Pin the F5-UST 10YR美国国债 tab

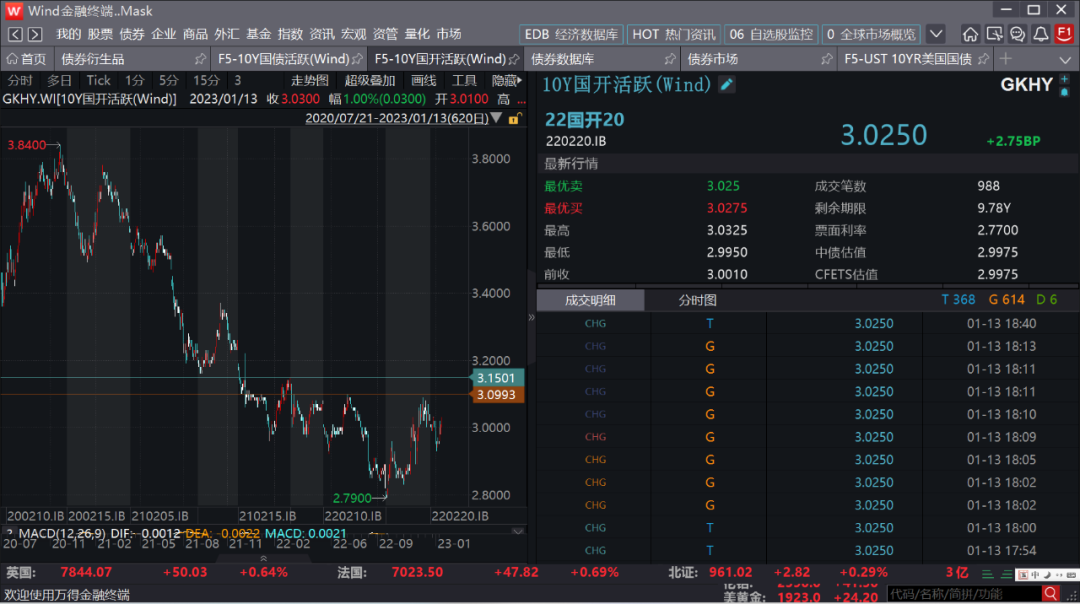984,59
